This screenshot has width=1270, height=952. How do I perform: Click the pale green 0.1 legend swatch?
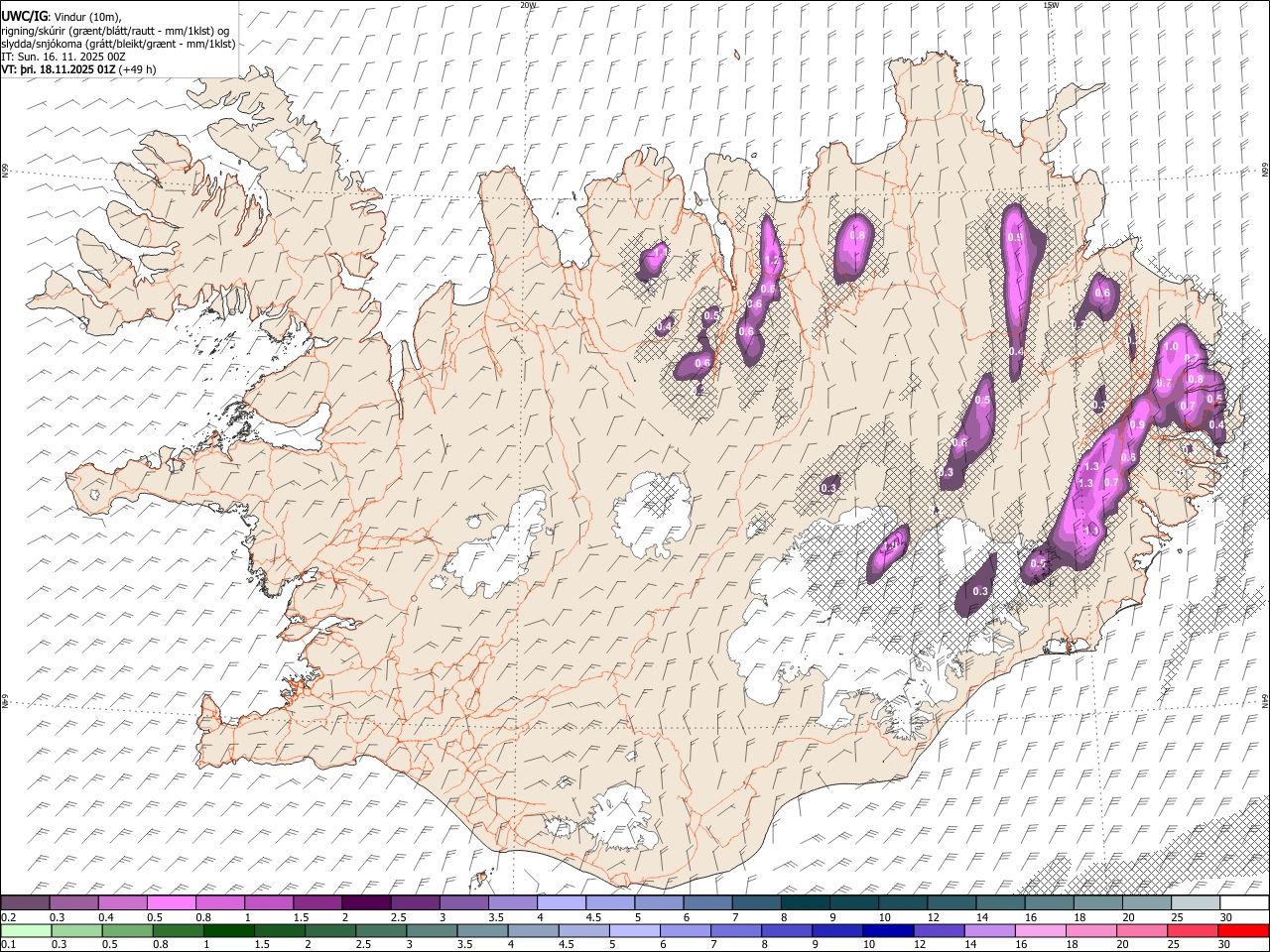pos(26,930)
